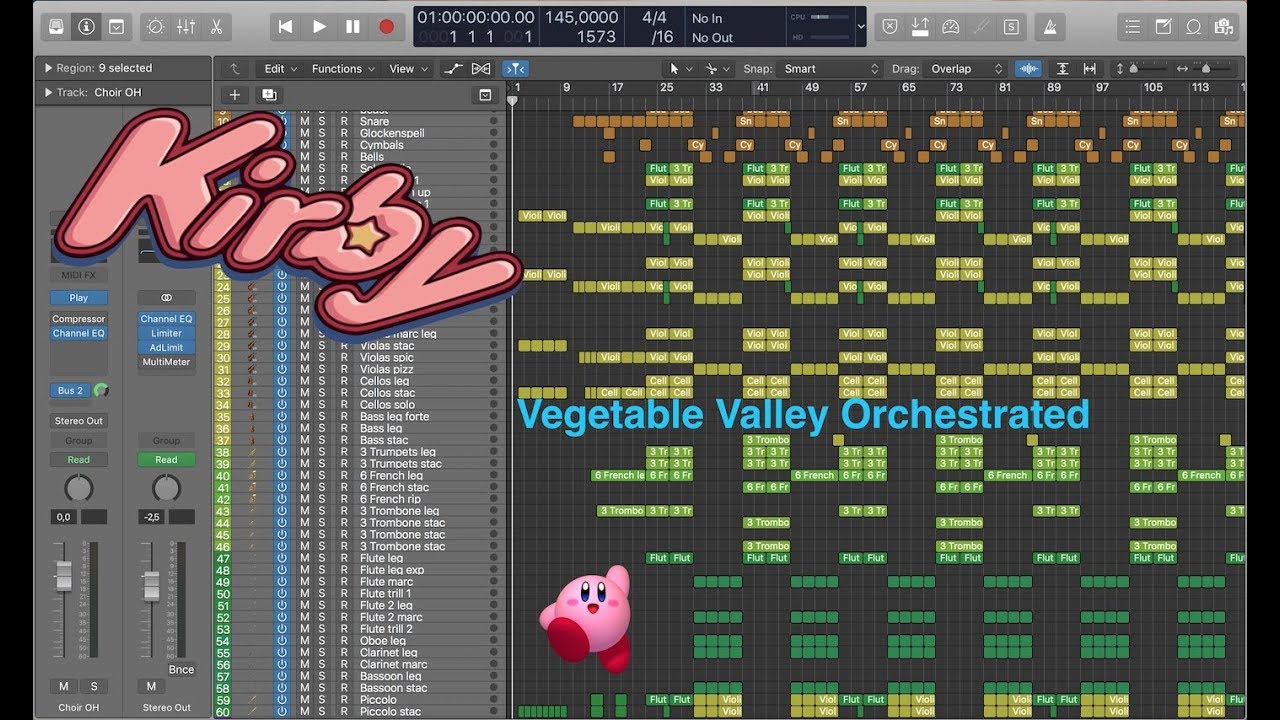The height and width of the screenshot is (720, 1280).
Task: Open the LCD display mode dropdown arrow
Action: [x=861, y=28]
